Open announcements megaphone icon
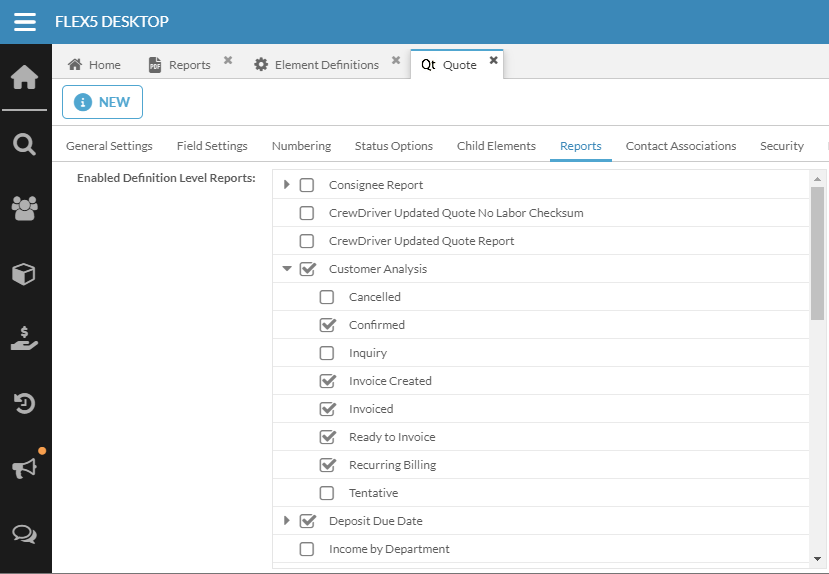The width and height of the screenshot is (829, 574). tap(24, 468)
